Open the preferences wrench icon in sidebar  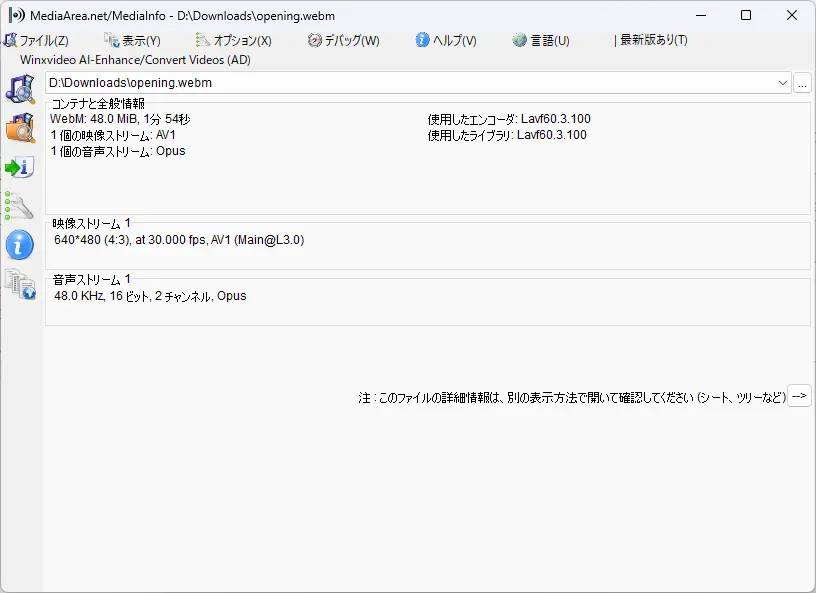19,206
